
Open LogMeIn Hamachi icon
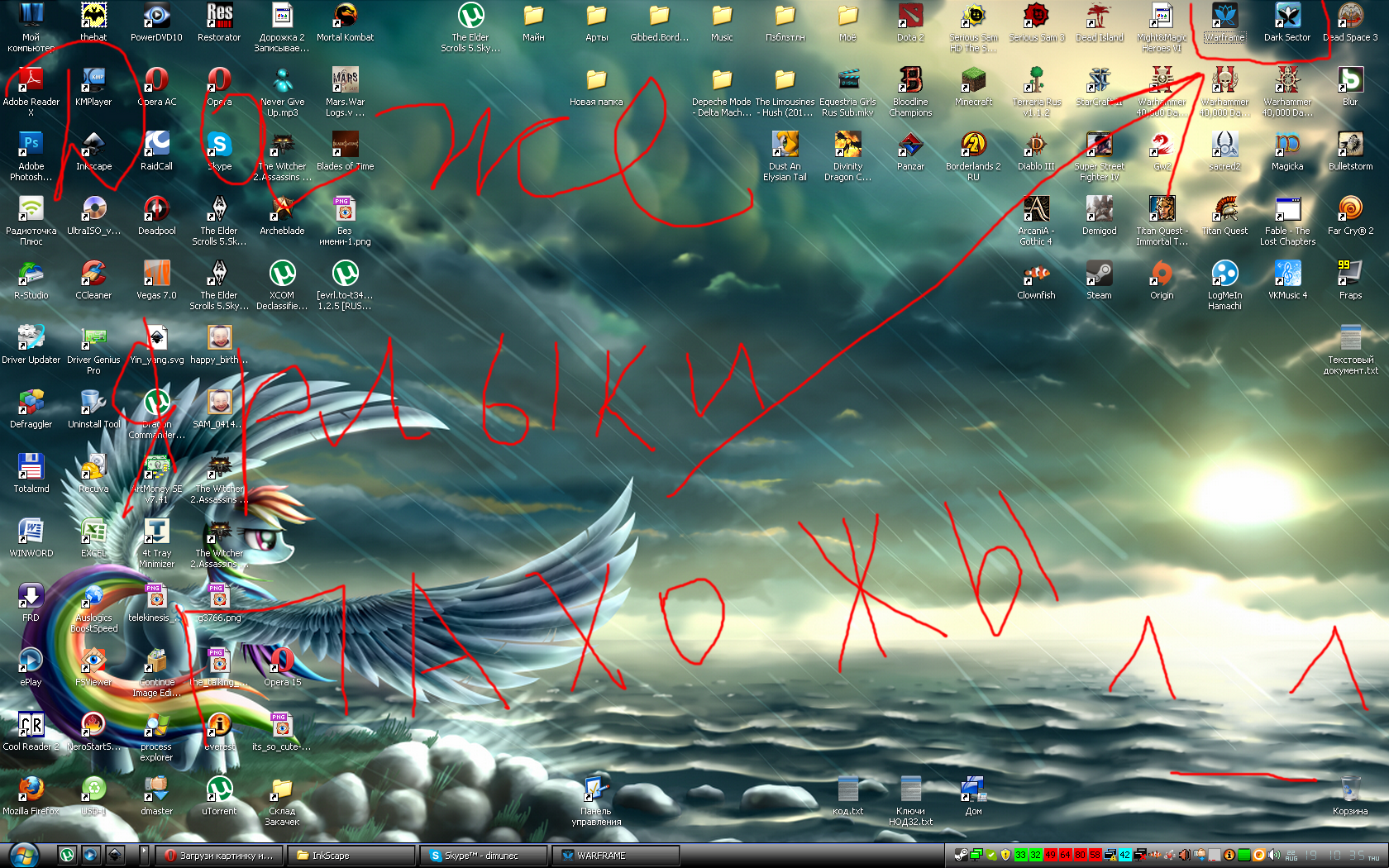(1224, 286)
